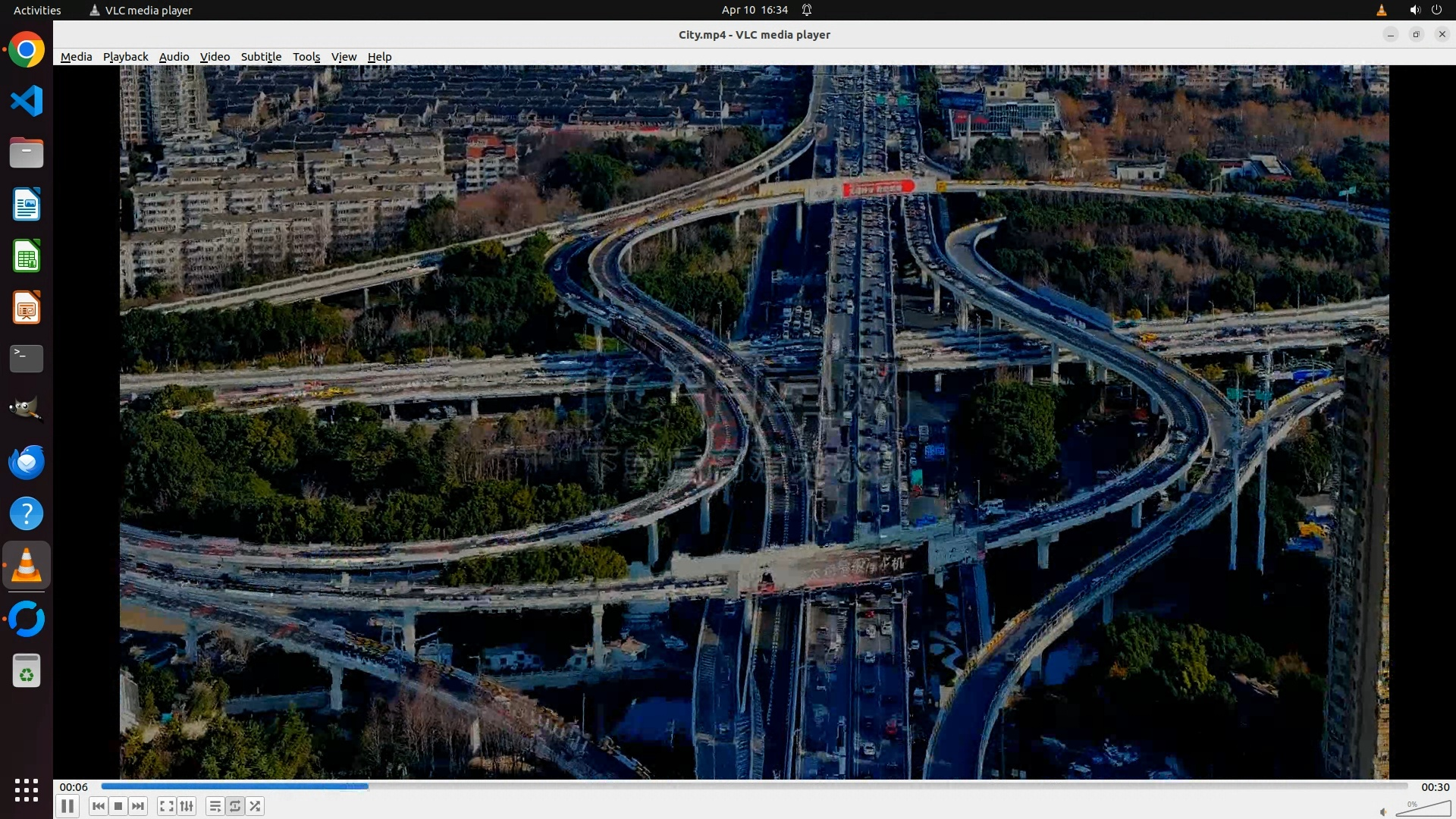
Task: Mute audio using the speaker icon
Action: pos(1383,811)
